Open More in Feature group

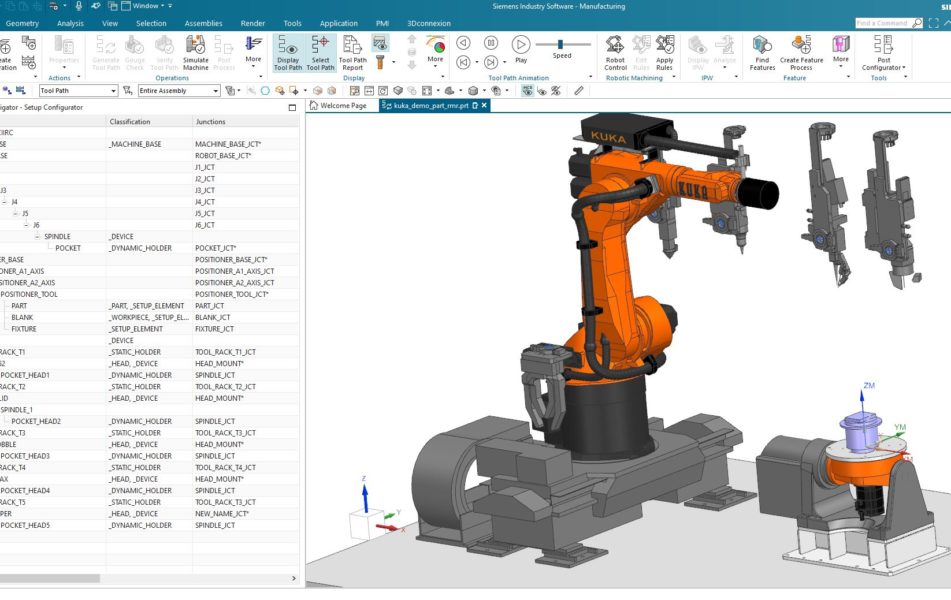click(x=841, y=50)
